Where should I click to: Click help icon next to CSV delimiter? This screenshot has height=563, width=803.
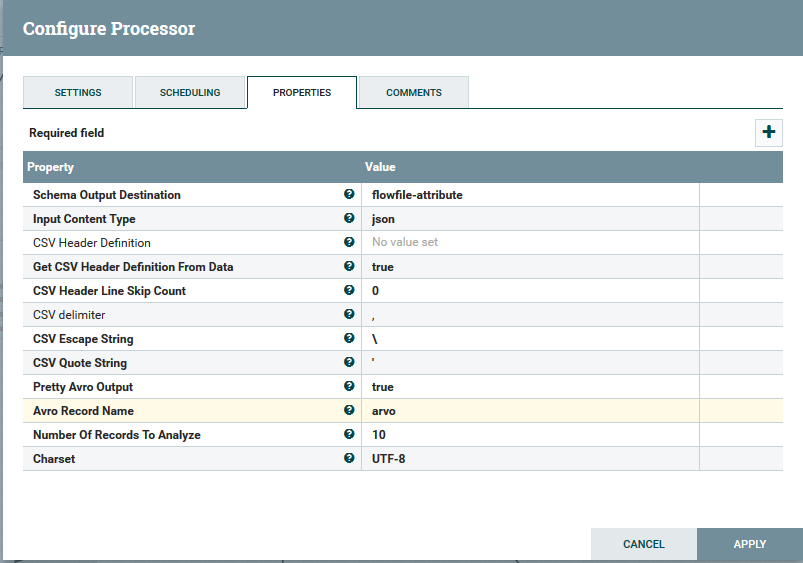(349, 314)
